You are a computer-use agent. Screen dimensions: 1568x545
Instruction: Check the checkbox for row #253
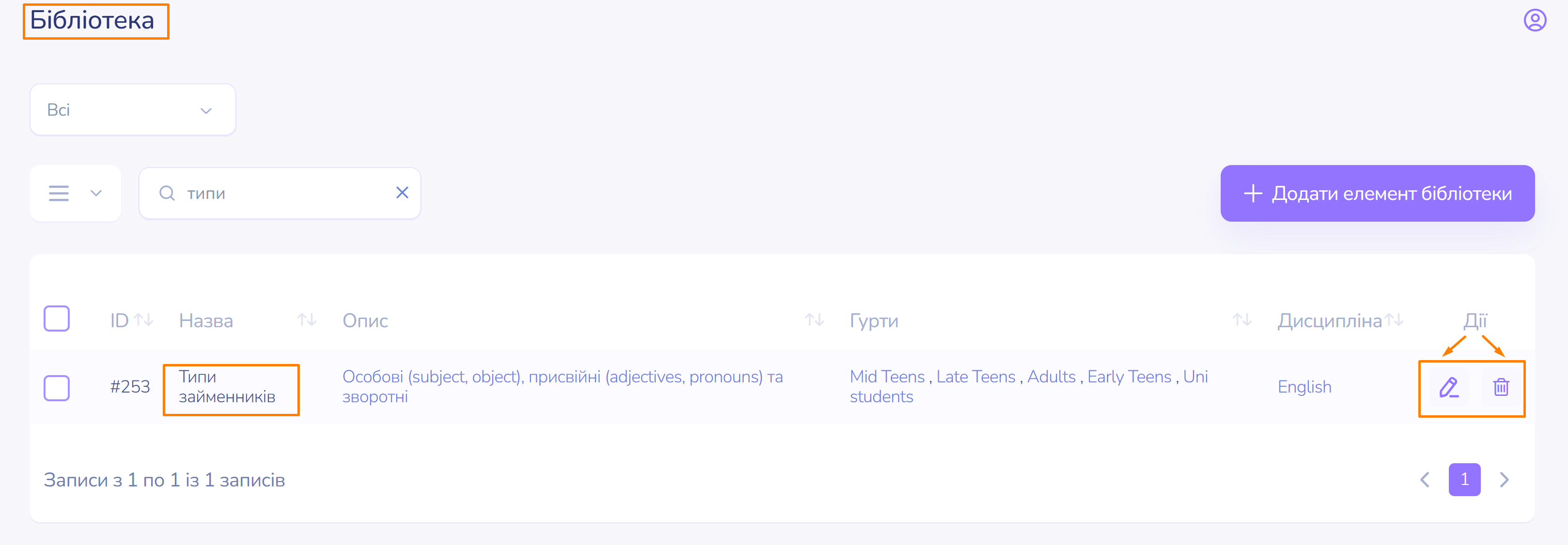coord(57,388)
